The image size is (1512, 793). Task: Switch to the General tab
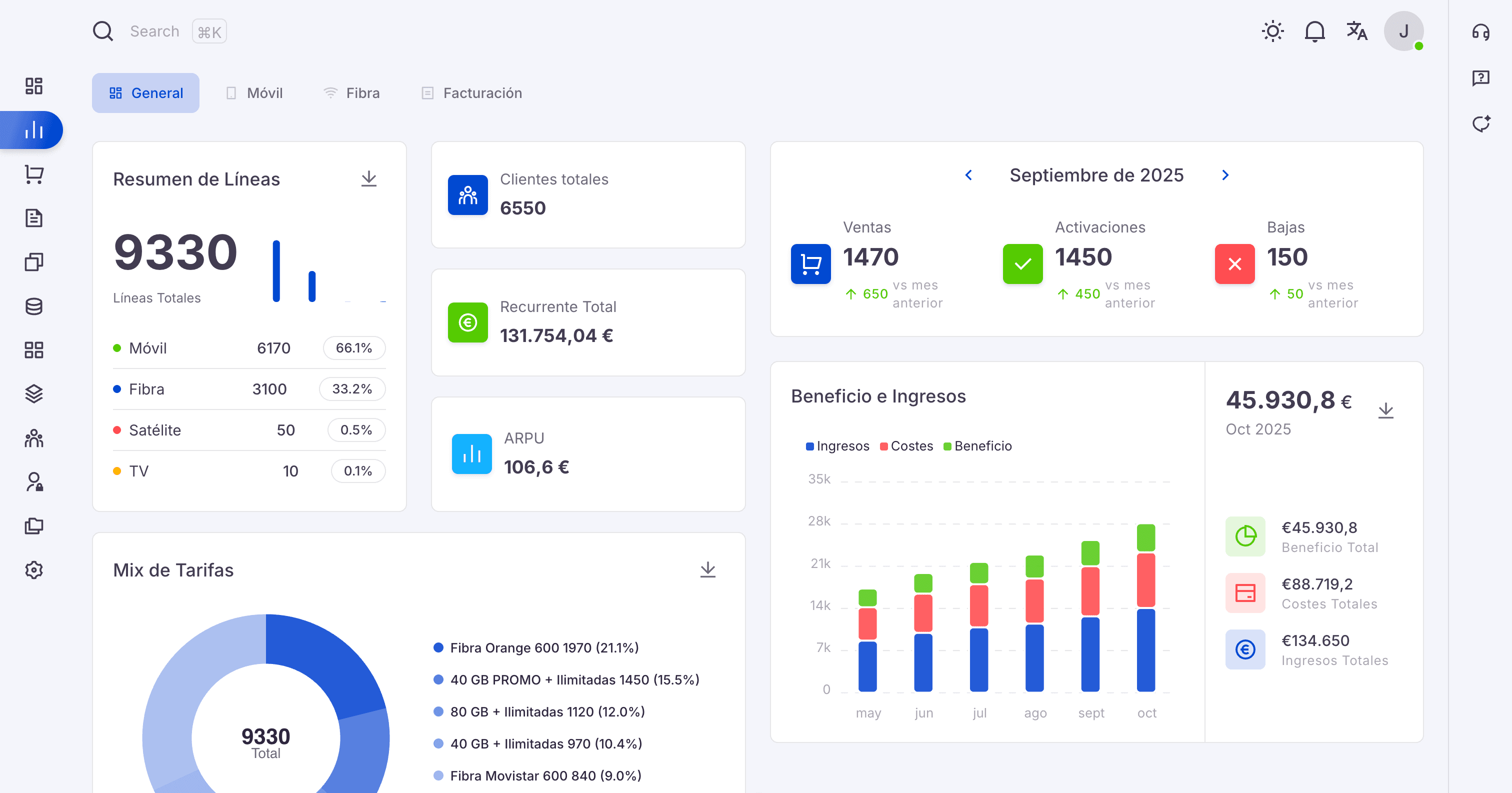tap(145, 92)
